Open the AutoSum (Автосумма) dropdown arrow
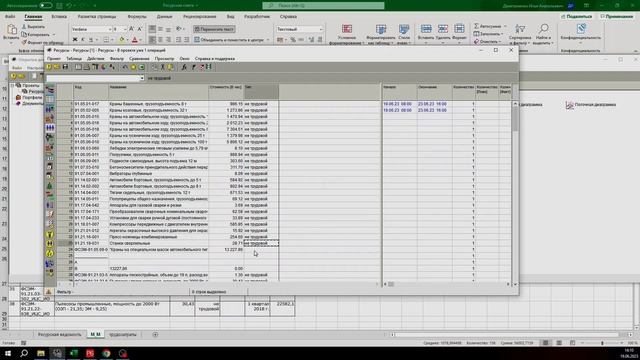Viewport: 640px width, 360px height. click(504, 26)
